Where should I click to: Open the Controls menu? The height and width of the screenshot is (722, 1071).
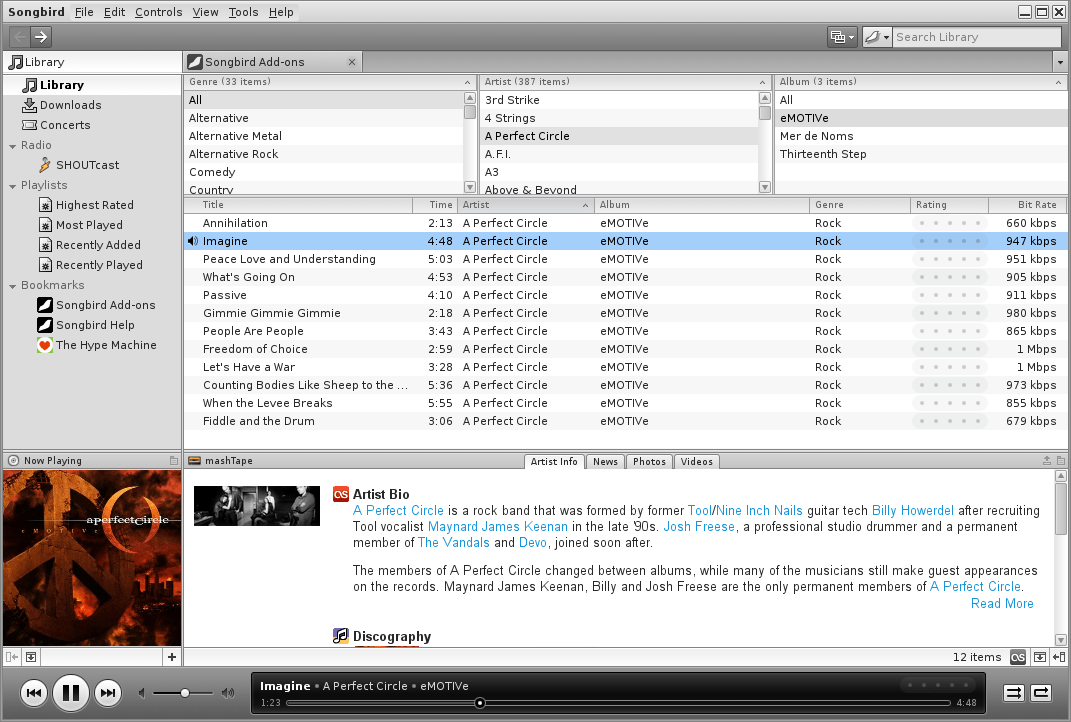pyautogui.click(x=158, y=12)
